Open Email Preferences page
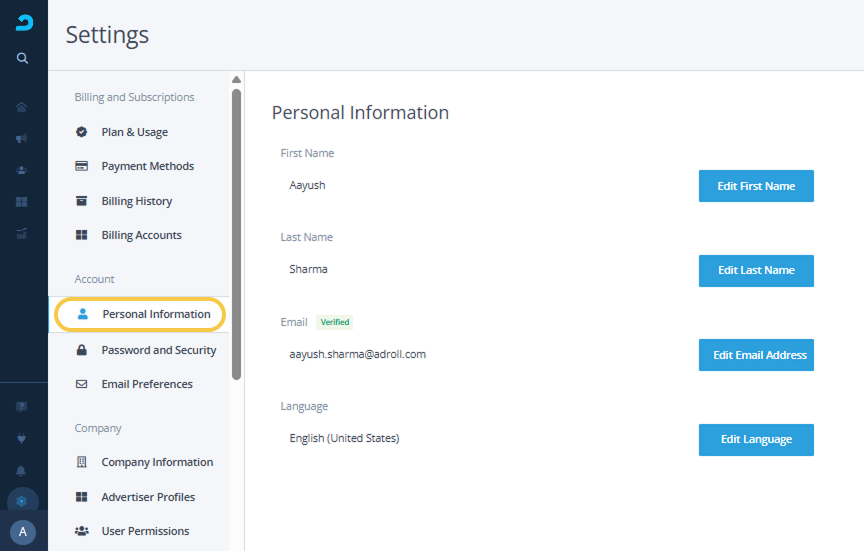 pos(146,384)
